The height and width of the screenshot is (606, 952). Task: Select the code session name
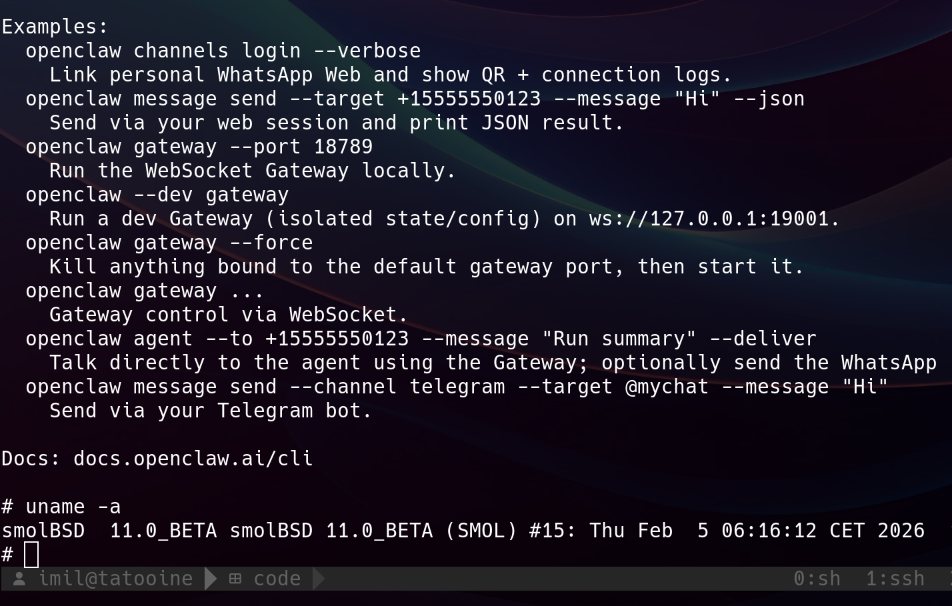[x=277, y=579]
